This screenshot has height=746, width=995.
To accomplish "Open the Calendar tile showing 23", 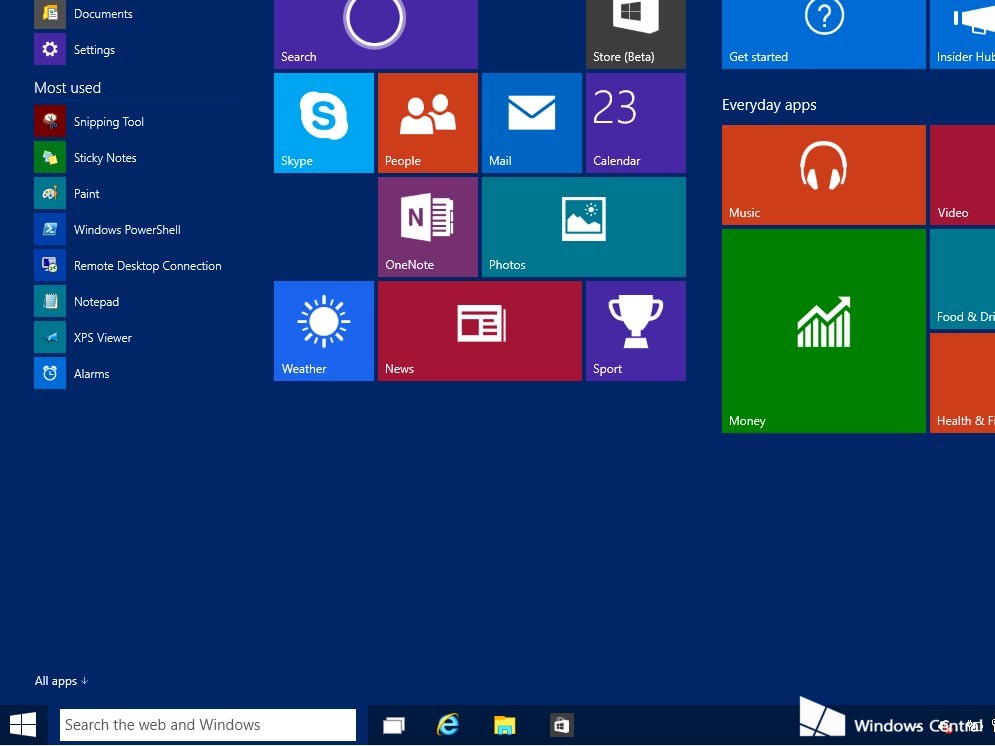I will coord(636,123).
